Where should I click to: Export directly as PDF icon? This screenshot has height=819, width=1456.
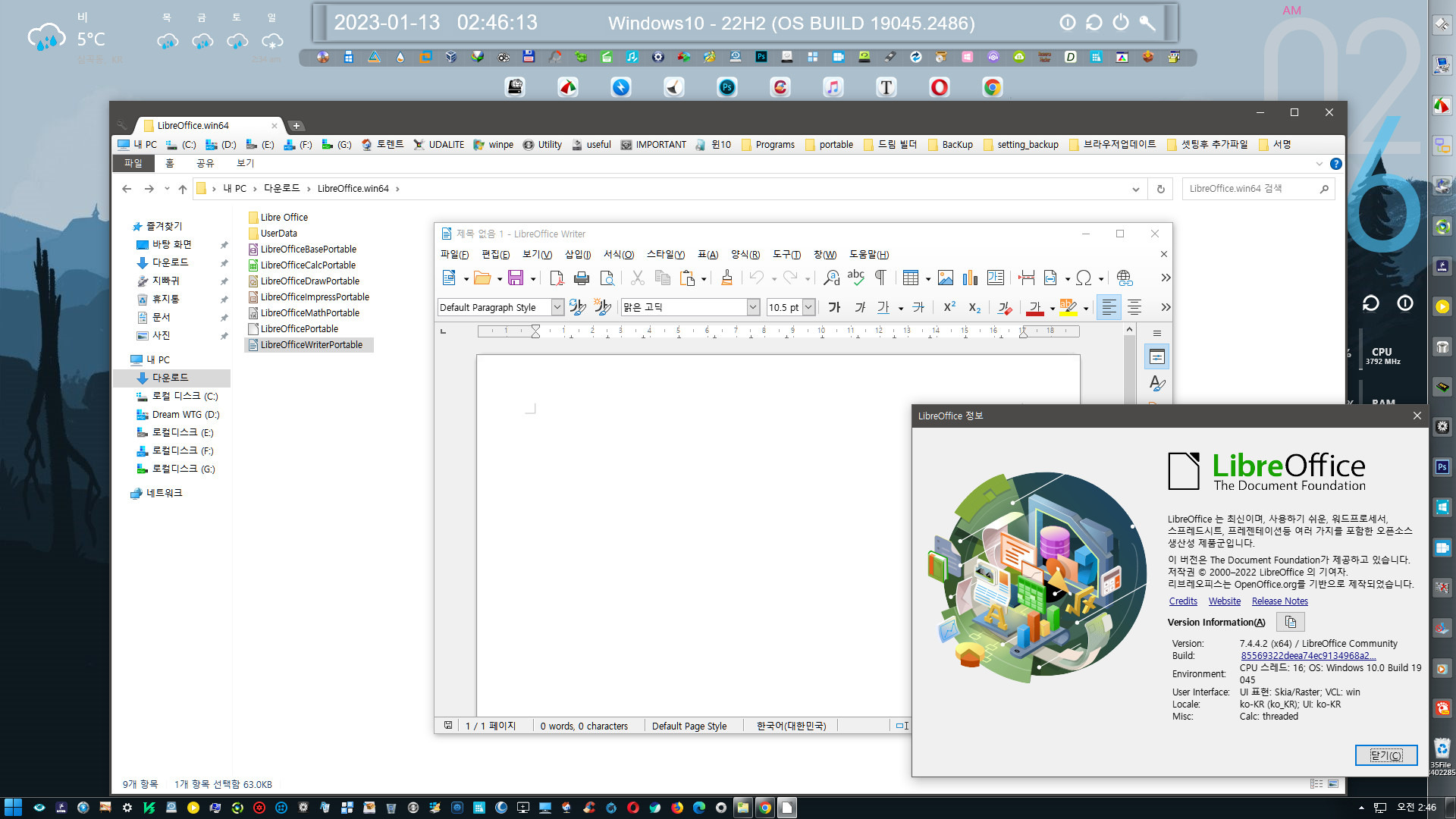[556, 278]
